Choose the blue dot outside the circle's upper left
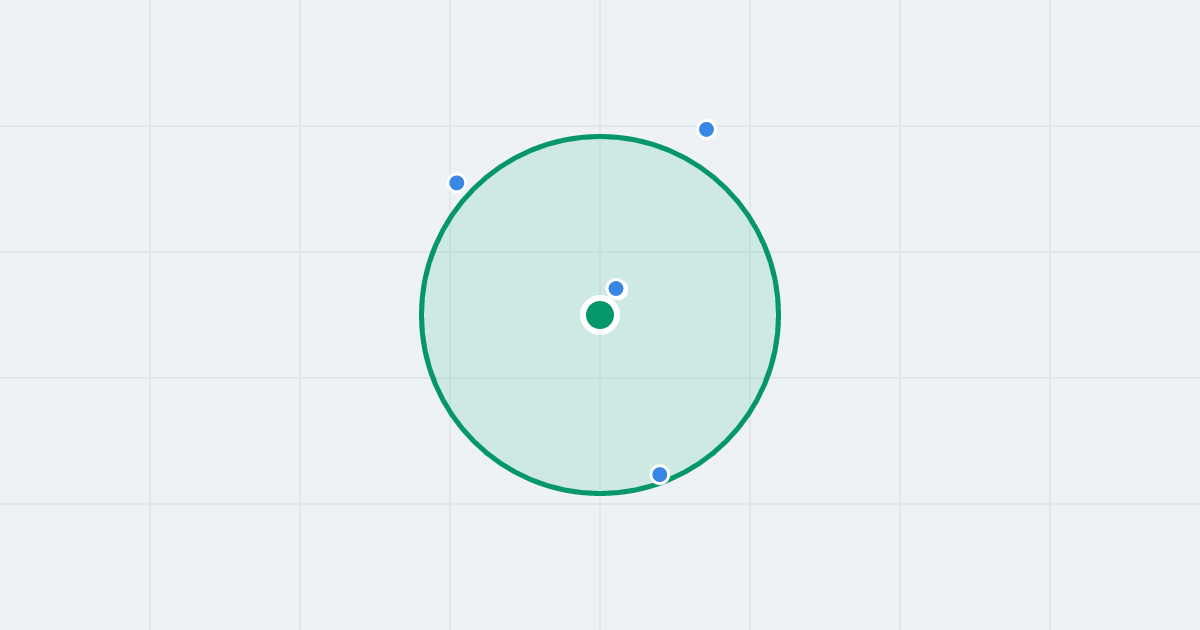This screenshot has width=1200, height=630. pos(457,183)
